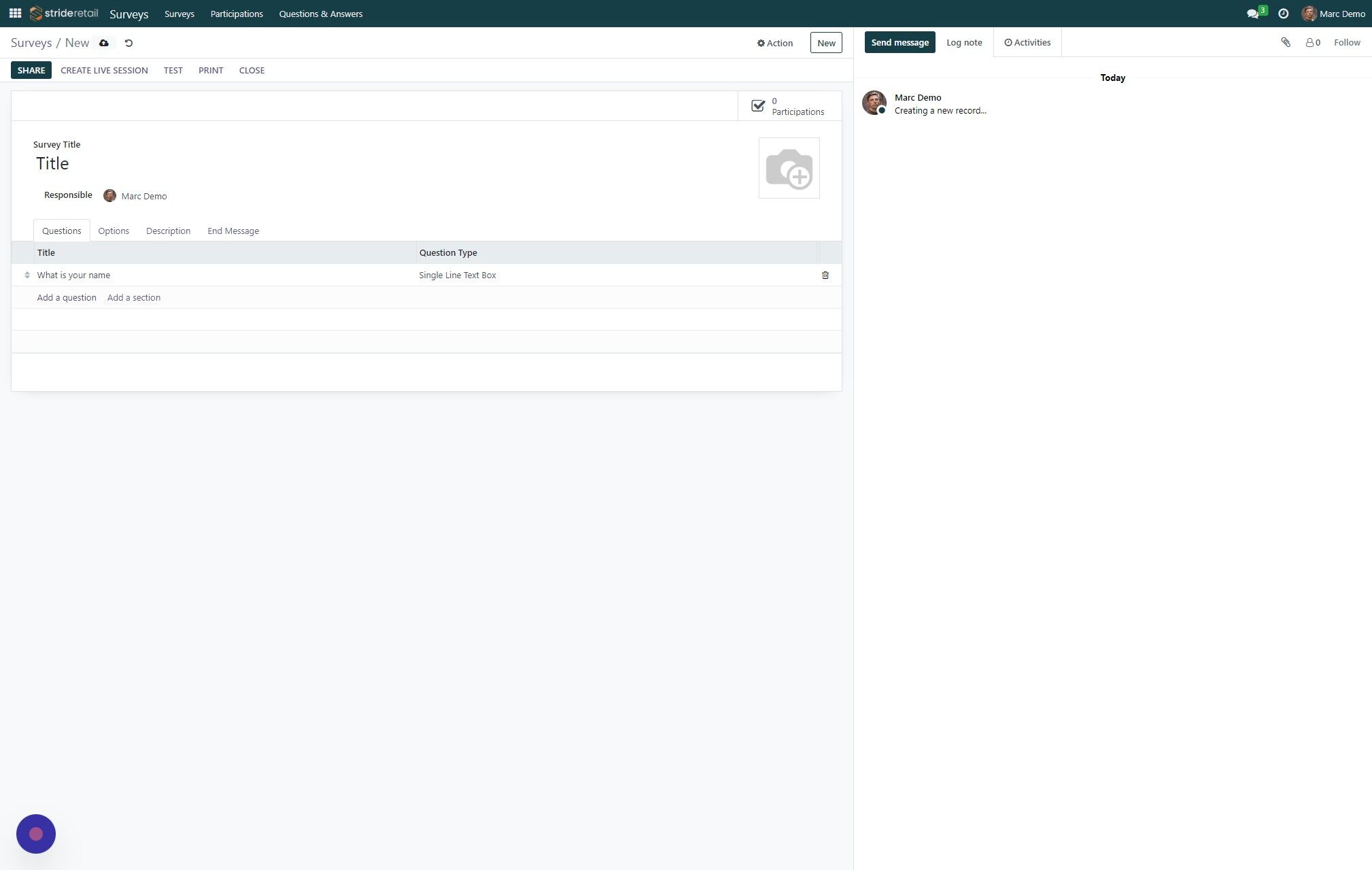This screenshot has height=870, width=1372.
Task: Click the Follow button
Action: click(x=1347, y=42)
